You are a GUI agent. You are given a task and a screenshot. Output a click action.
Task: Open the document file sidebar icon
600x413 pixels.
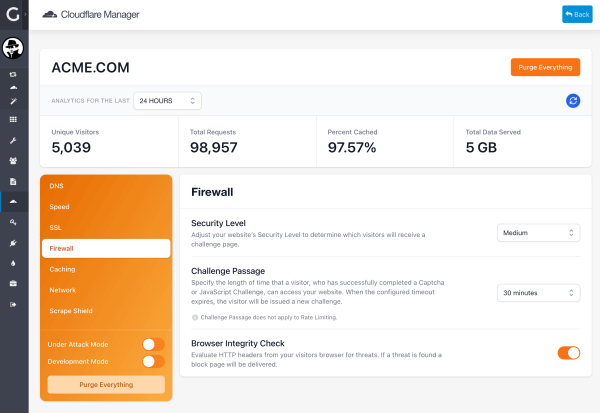click(13, 181)
